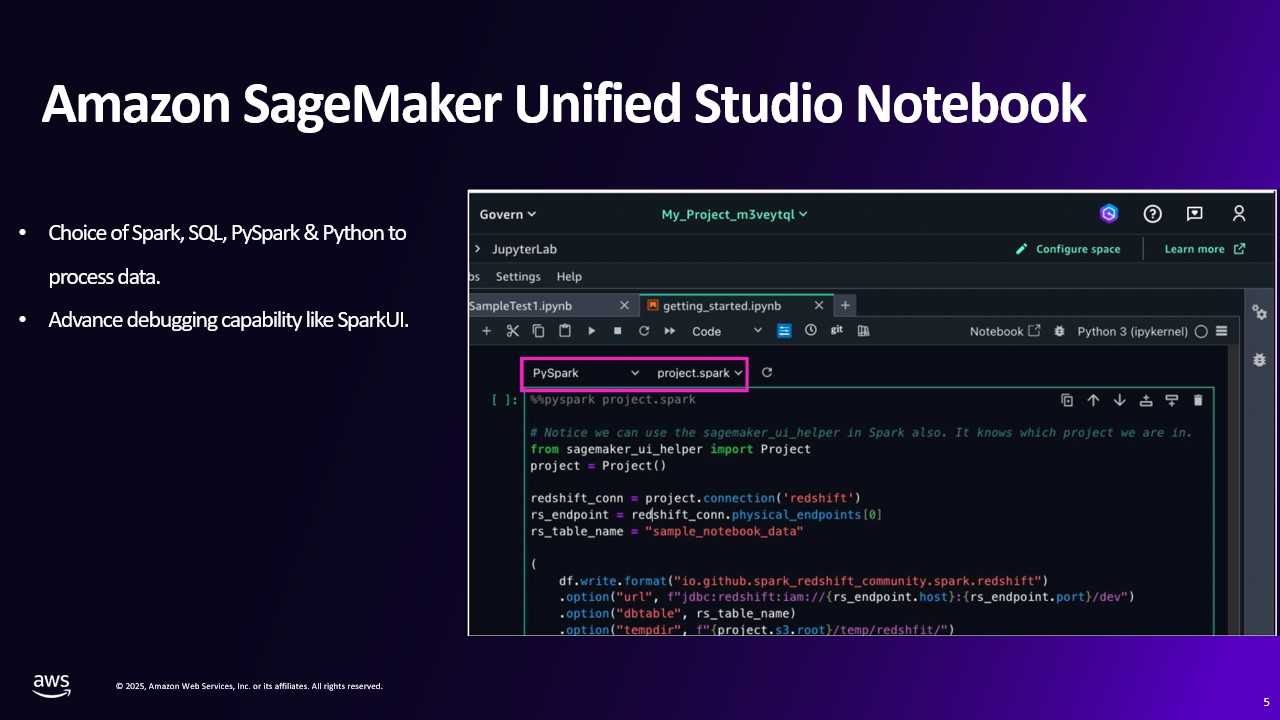Insert a new cell with the plus icon
Screen dimensions: 1280x720
point(487,331)
